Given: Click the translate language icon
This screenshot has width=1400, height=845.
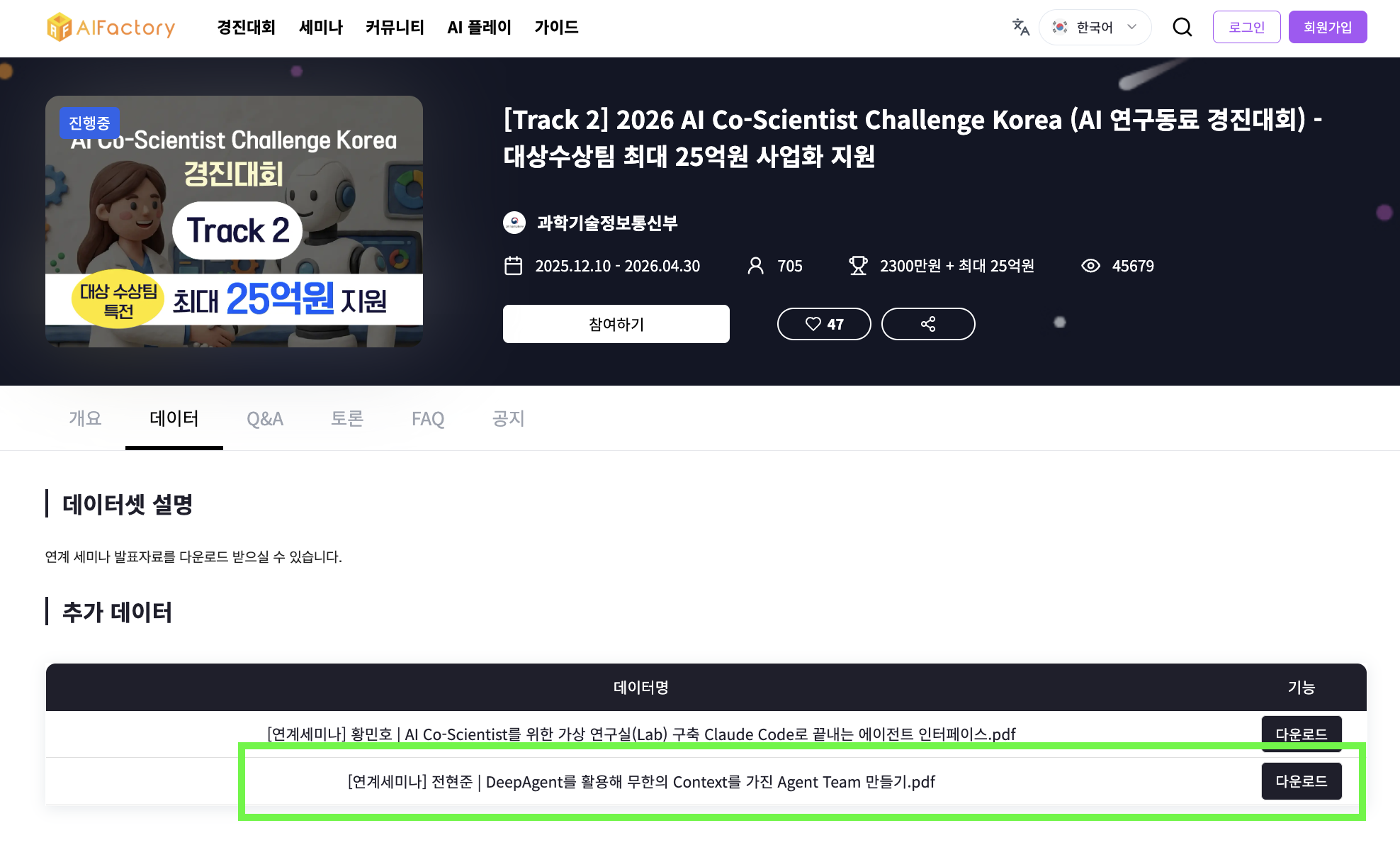Looking at the screenshot, I should click(x=1021, y=27).
